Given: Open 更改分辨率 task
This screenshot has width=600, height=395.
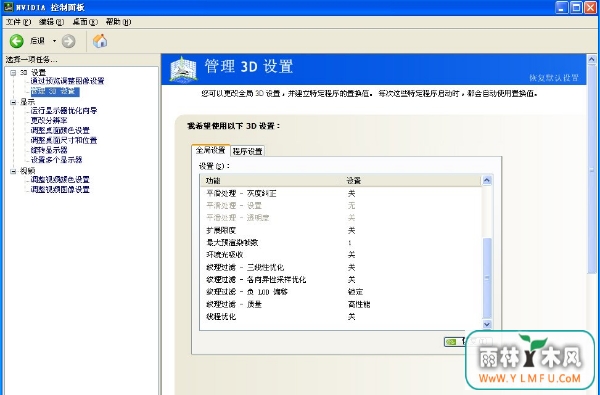Looking at the screenshot, I should (49, 120).
